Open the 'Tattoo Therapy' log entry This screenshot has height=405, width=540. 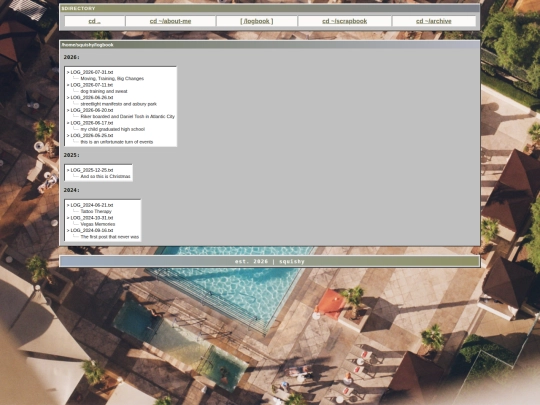point(96,211)
